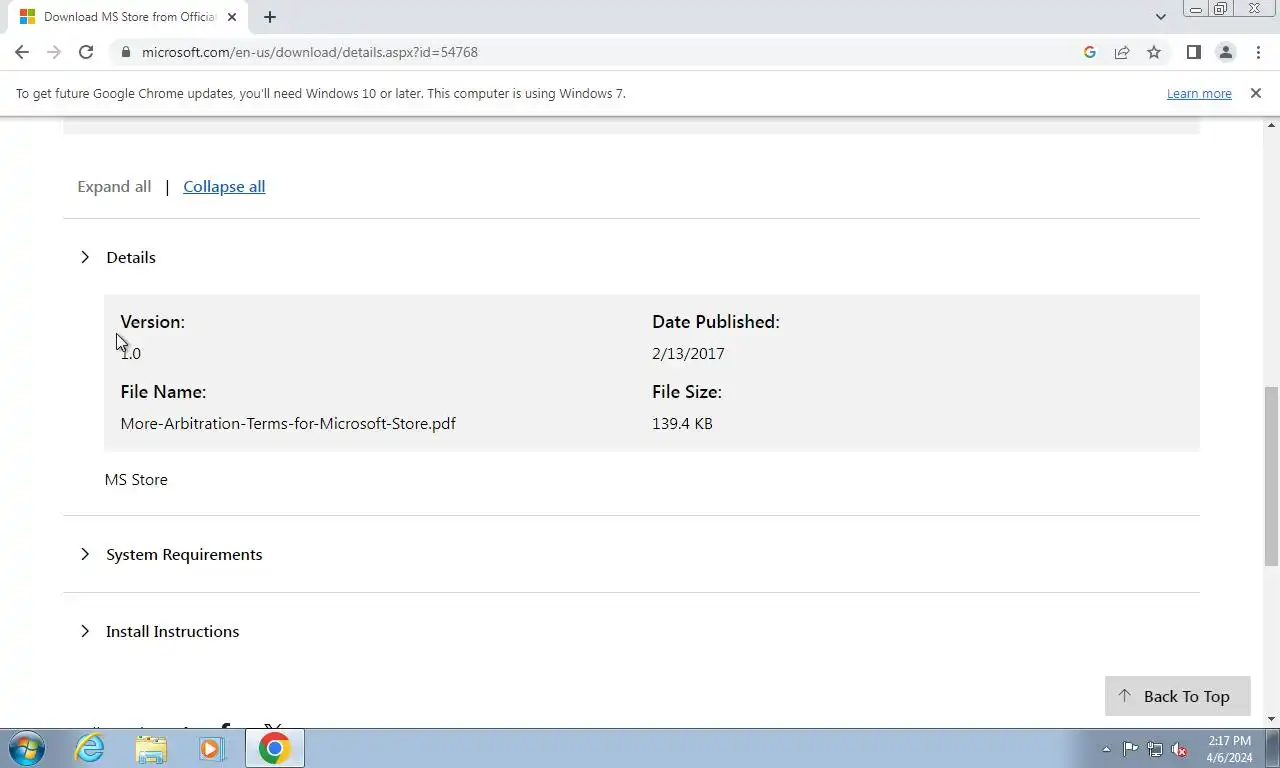Reload the current page
This screenshot has height=768, width=1280.
coord(86,52)
